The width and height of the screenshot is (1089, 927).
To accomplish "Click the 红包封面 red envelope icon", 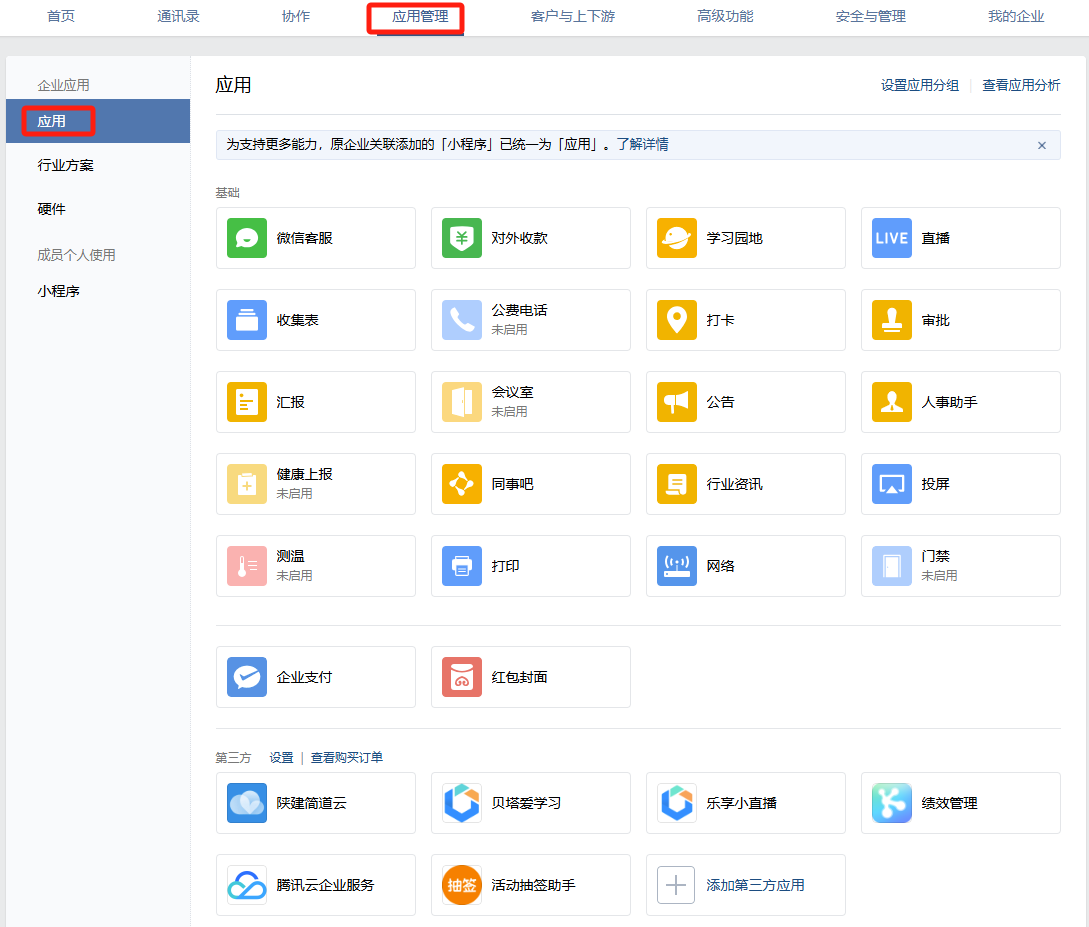I will click(x=462, y=677).
